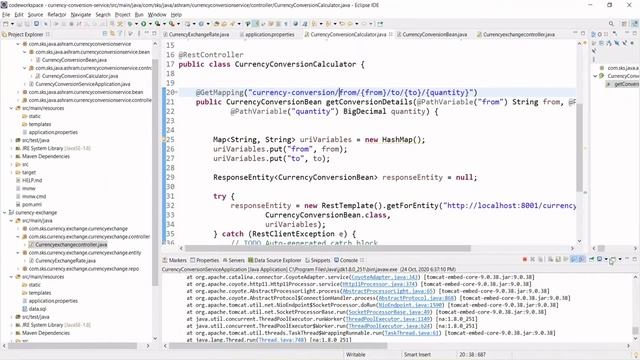This screenshot has width=640, height=360.
Task: Toggle Show Console When Standard Out Changes
Action: click(x=574, y=259)
